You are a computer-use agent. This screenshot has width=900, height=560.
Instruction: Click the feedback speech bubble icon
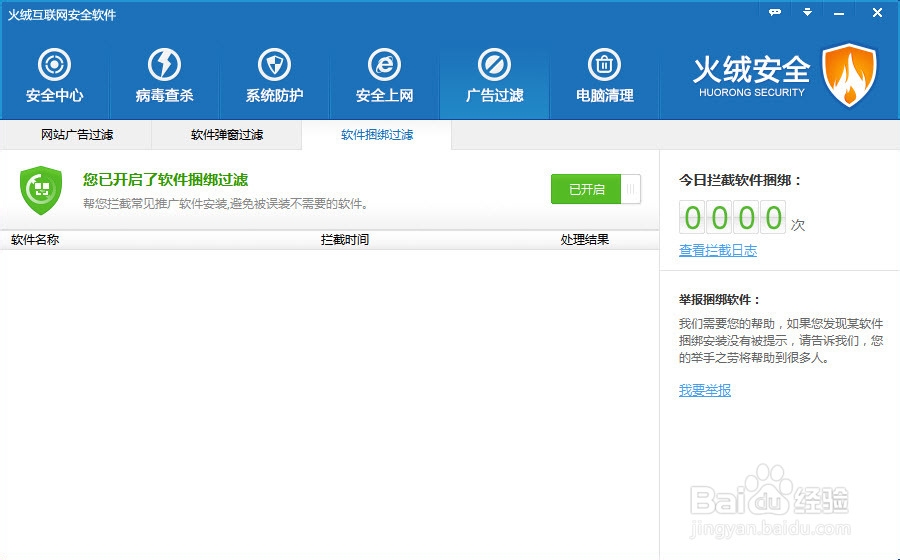[x=775, y=12]
